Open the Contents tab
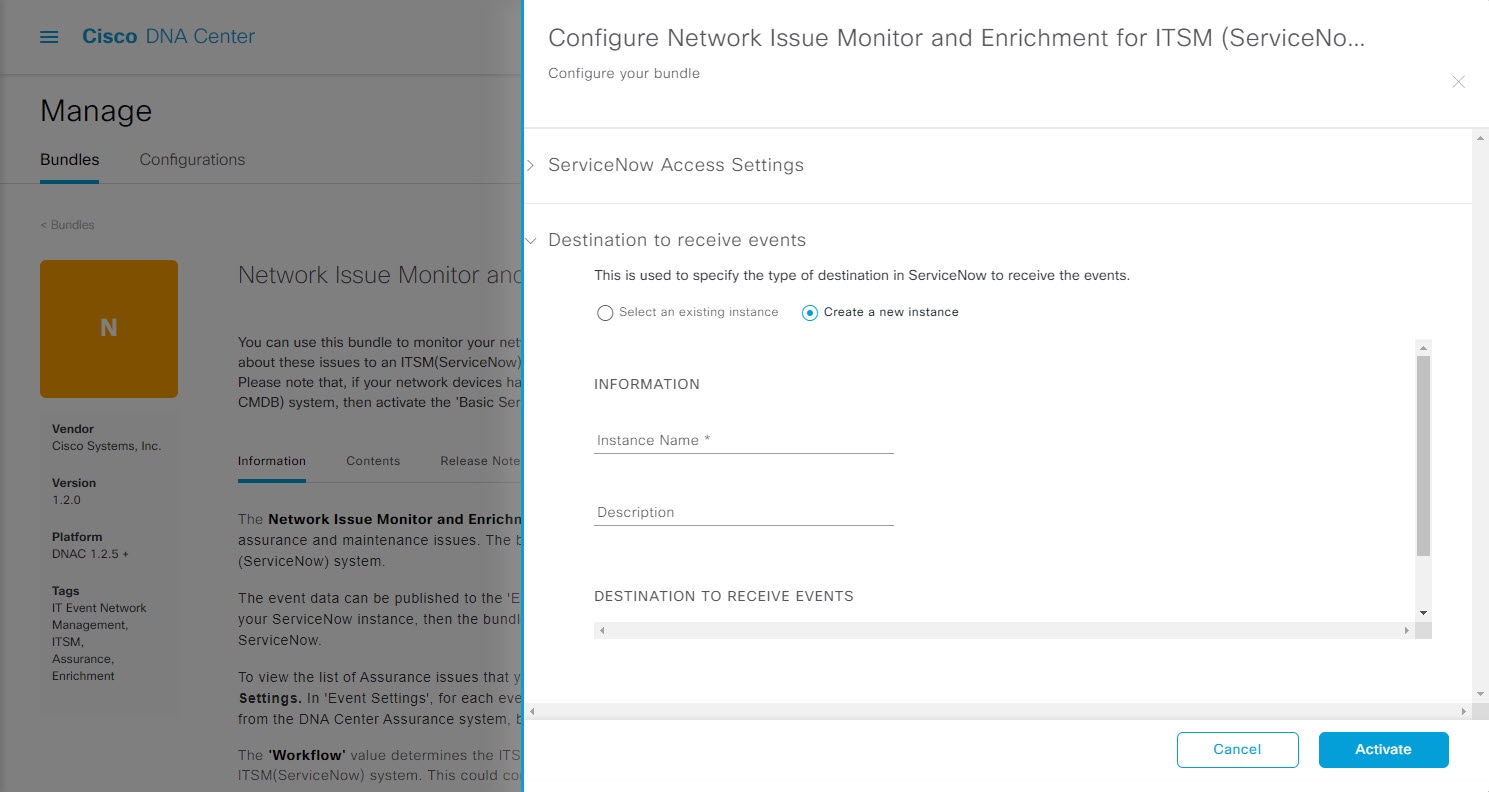 pyautogui.click(x=373, y=461)
